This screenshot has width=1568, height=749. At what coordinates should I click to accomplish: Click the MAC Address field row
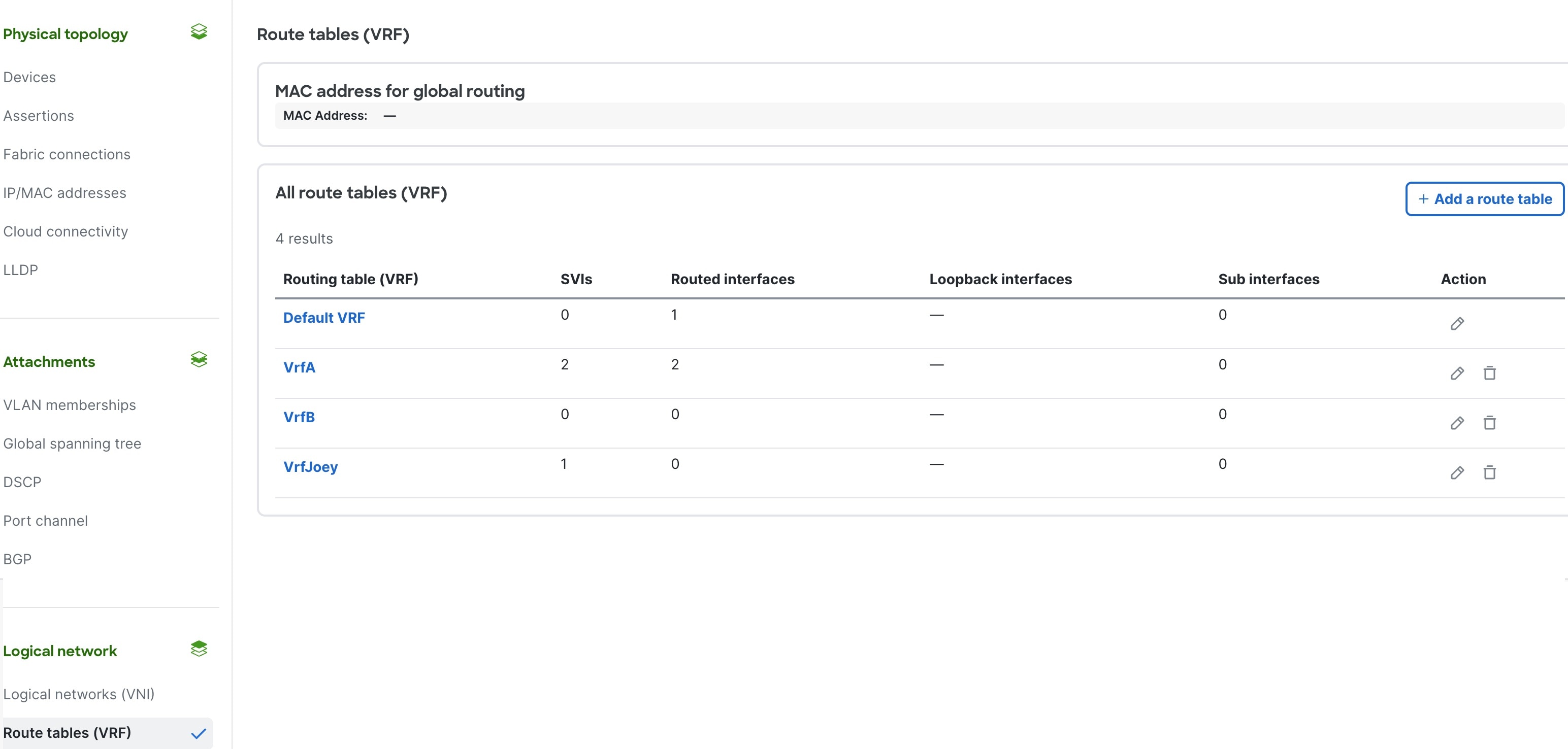point(919,116)
